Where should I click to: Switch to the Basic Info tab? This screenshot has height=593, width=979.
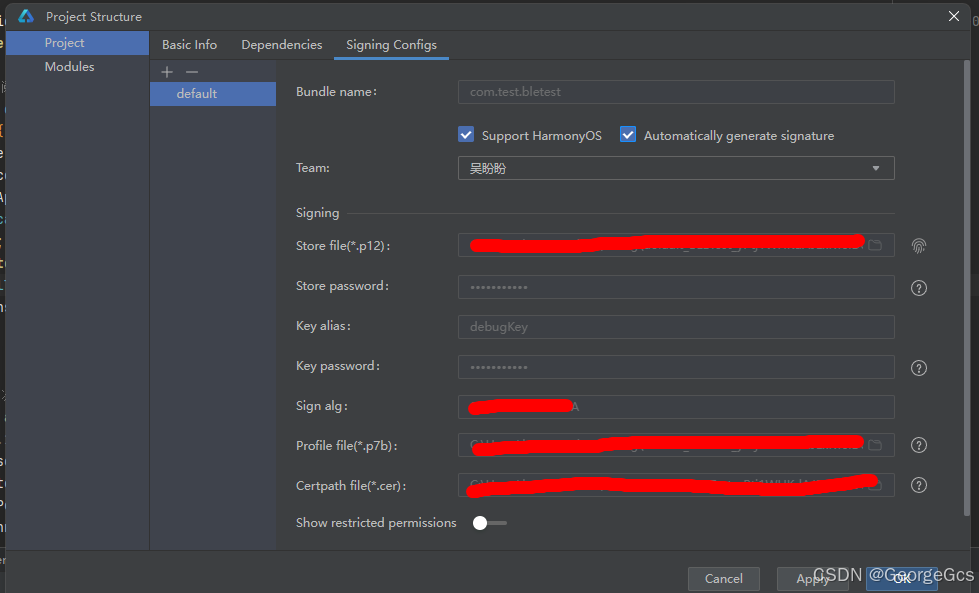(189, 45)
